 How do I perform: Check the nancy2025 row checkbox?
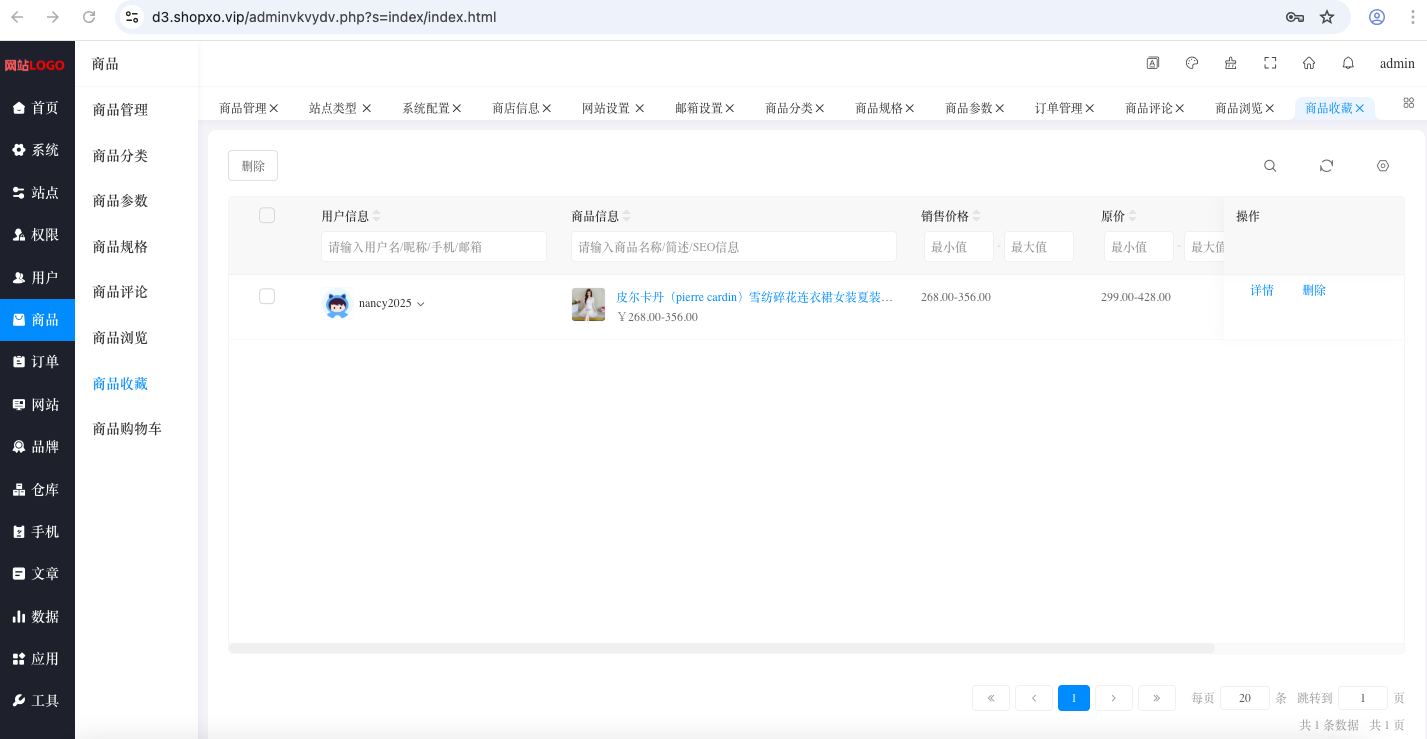267,296
